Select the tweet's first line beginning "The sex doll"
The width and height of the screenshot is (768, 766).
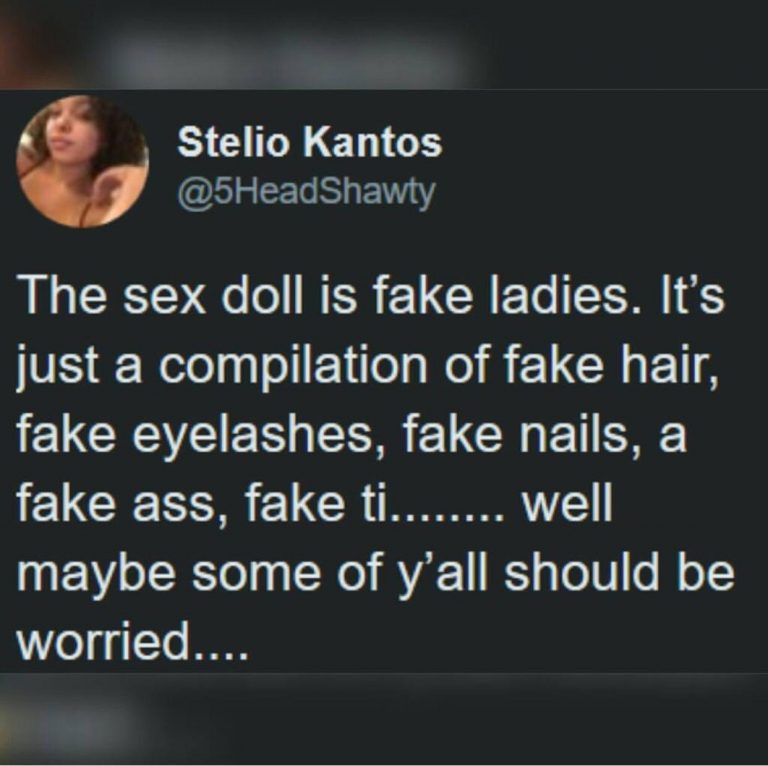[x=370, y=298]
